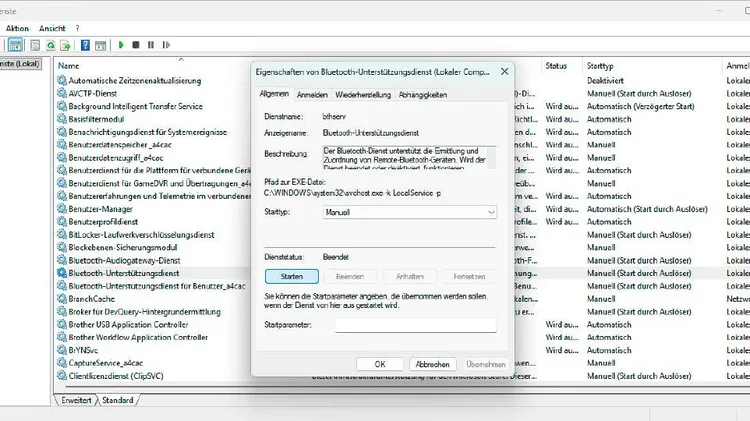Click the green Start Service toolbar icon

pyautogui.click(x=121, y=45)
